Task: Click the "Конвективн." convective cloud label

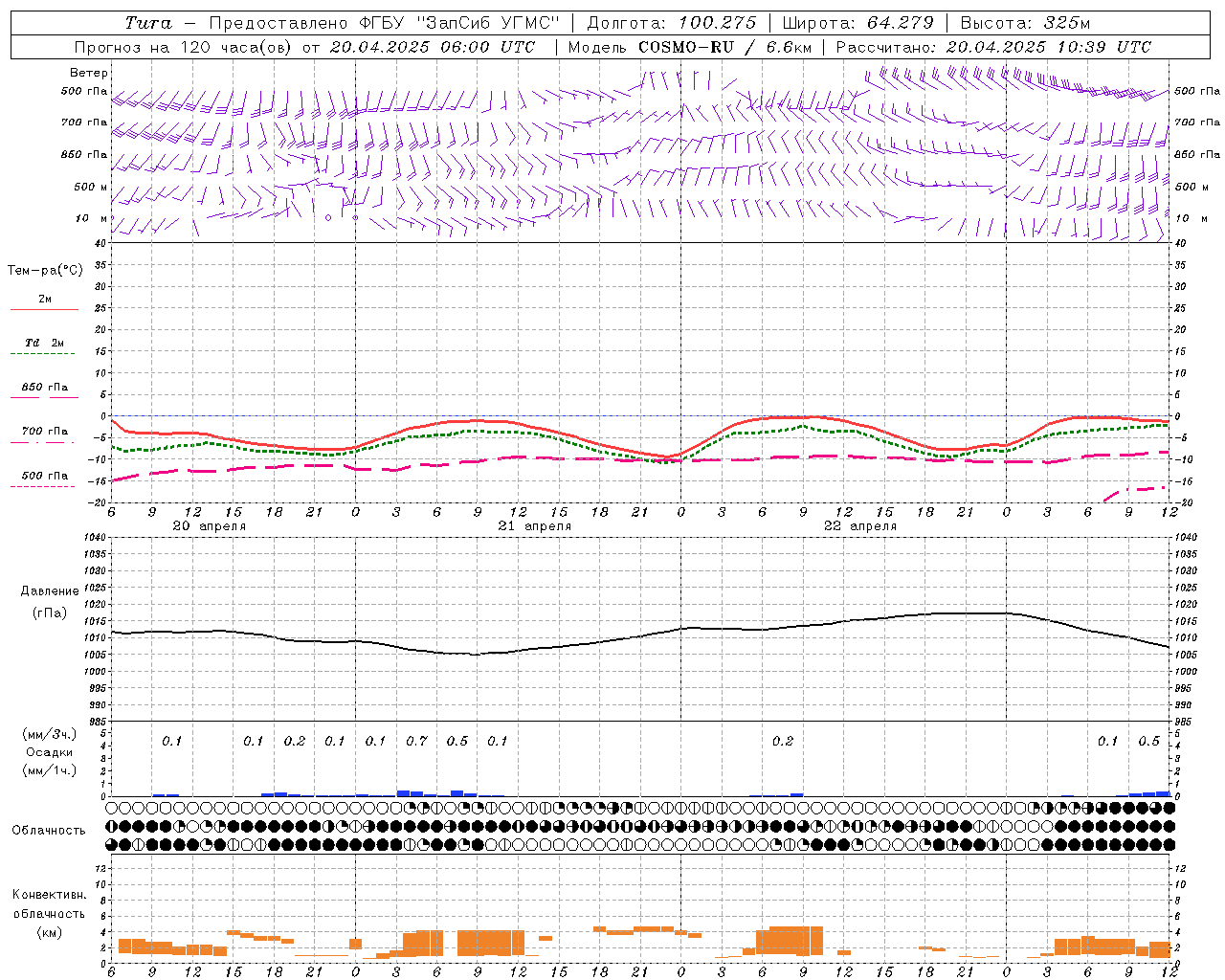Action: coord(49,895)
